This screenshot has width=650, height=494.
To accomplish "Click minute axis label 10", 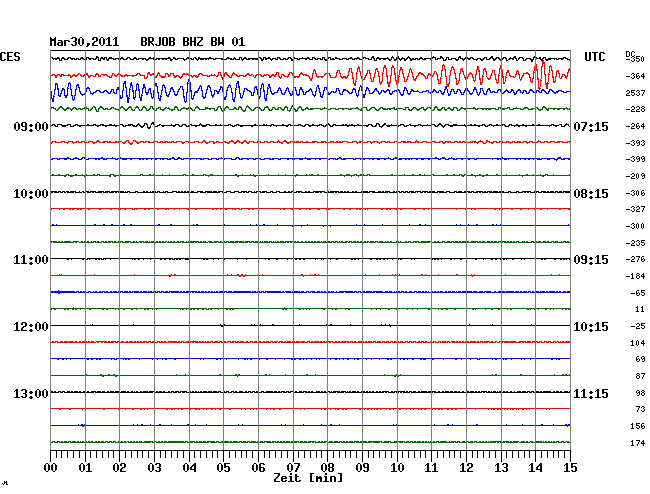I will 397,468.
